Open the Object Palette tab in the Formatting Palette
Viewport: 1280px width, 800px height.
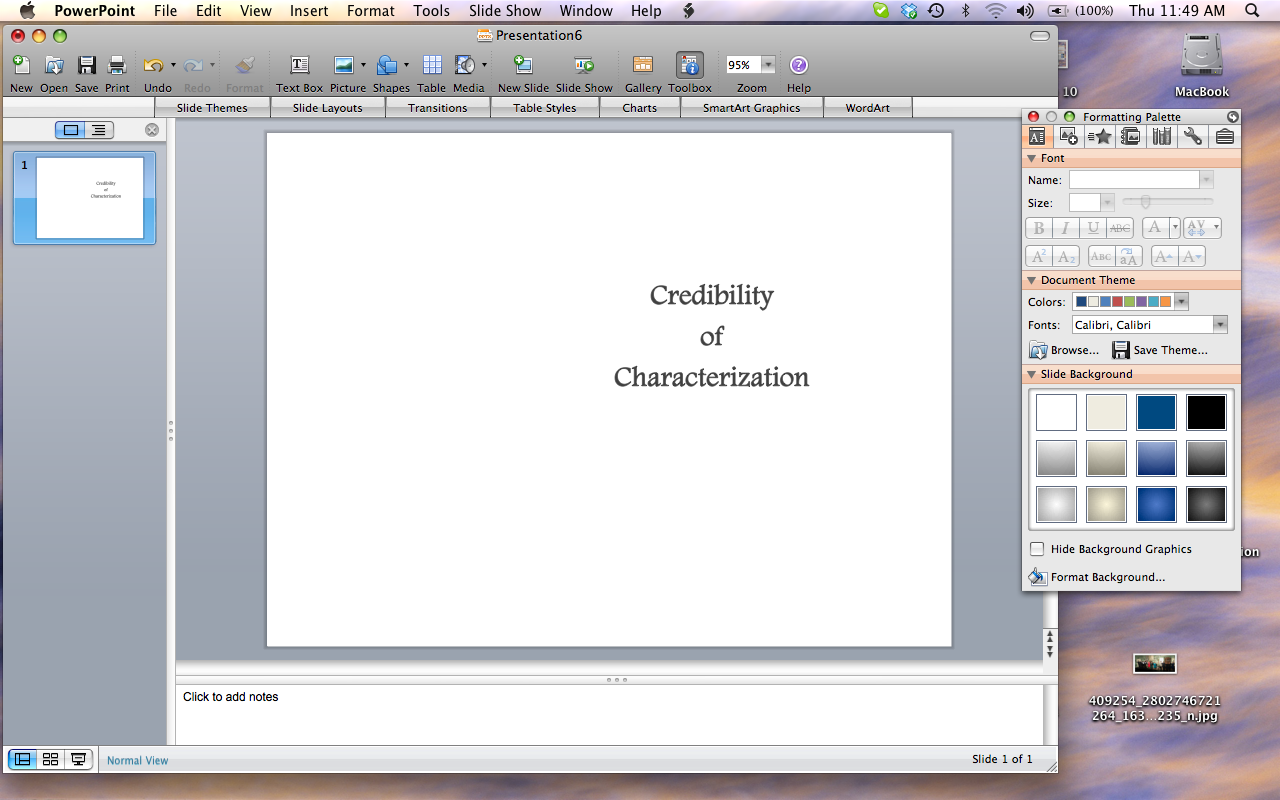pos(1068,137)
